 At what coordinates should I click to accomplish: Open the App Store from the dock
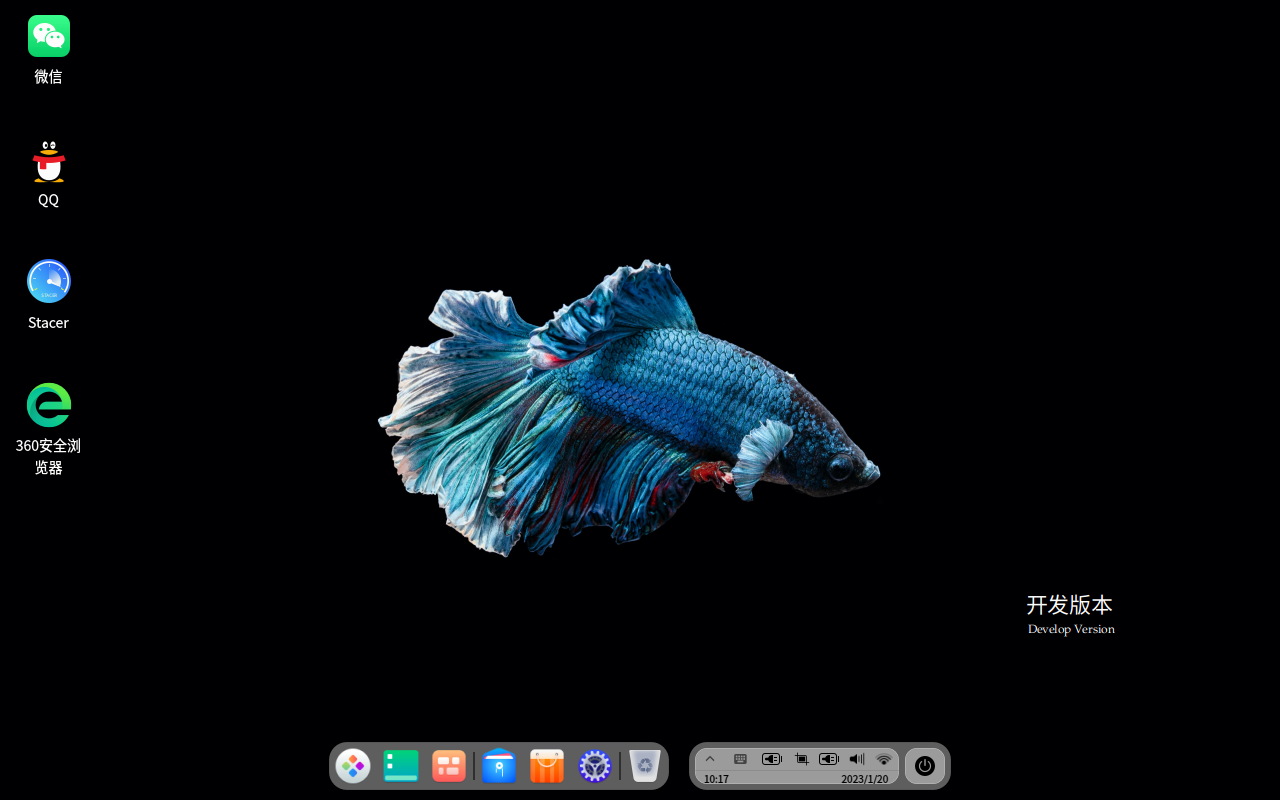click(x=546, y=765)
